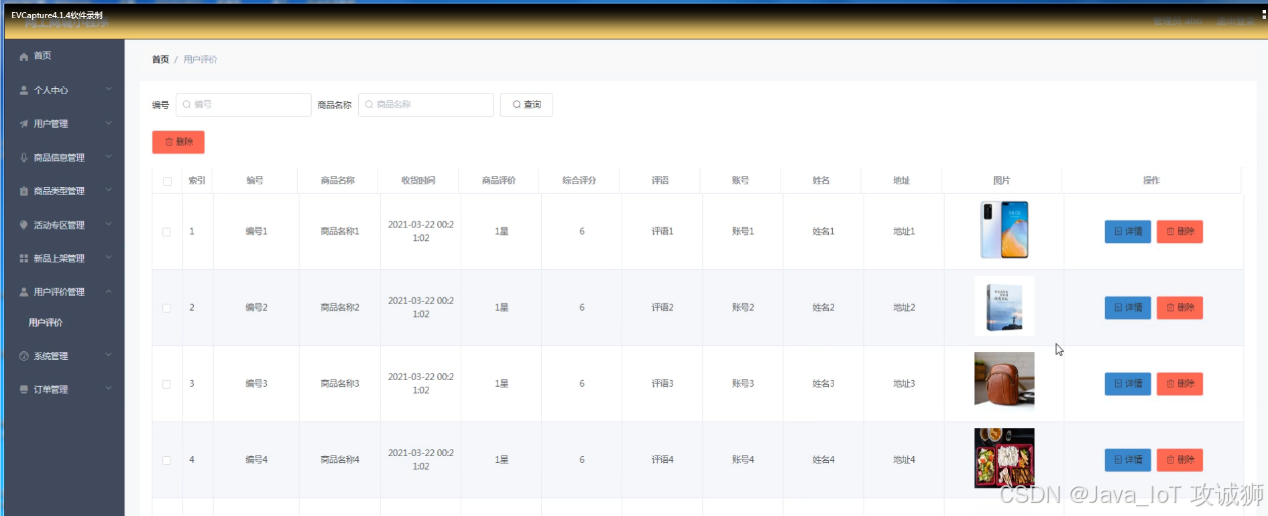Click the location pin icon beside 活动专区管理
Viewport: 1268px width, 516px height.
pyautogui.click(x=24, y=225)
